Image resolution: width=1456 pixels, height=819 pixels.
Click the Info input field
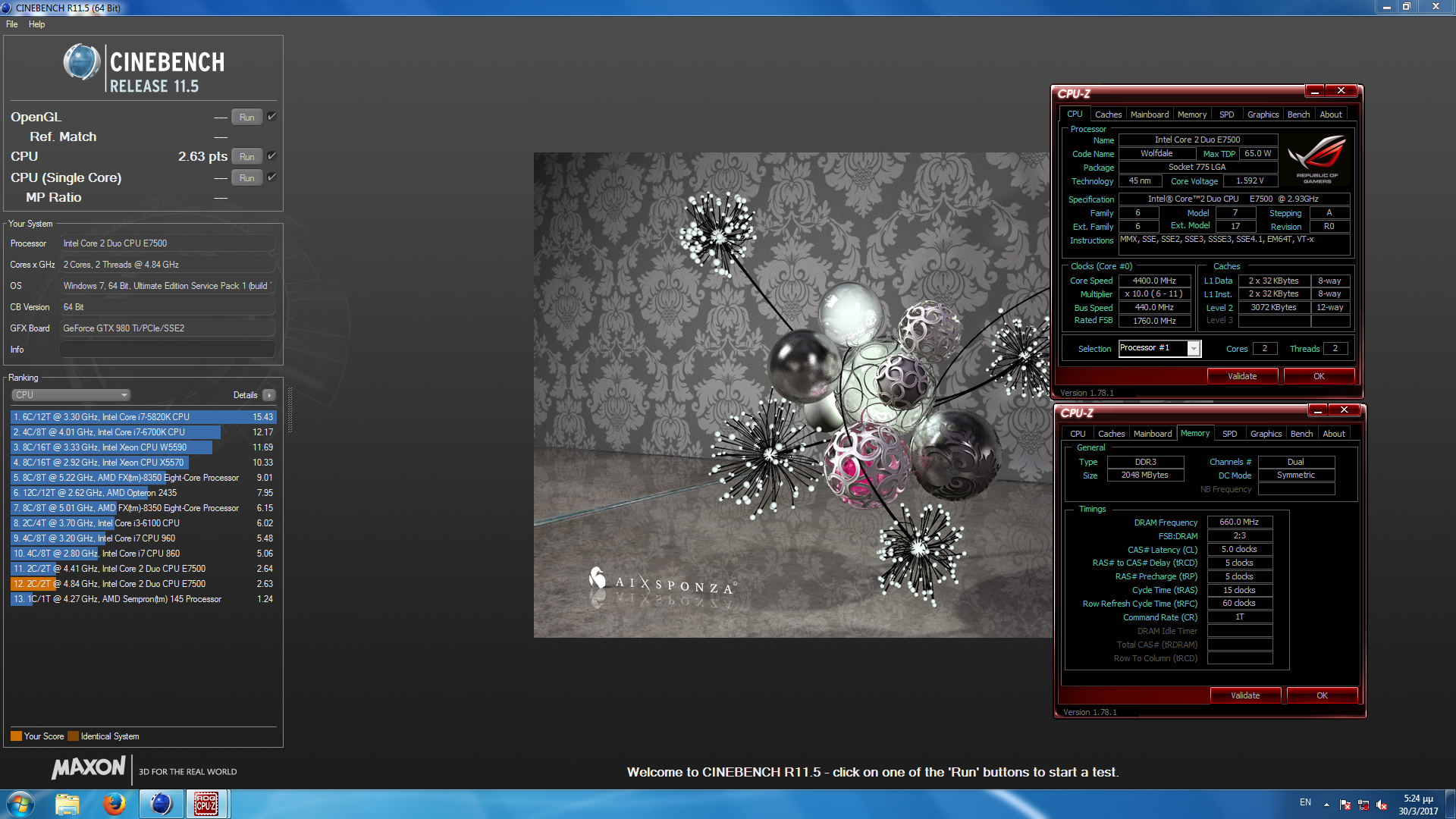pos(168,350)
